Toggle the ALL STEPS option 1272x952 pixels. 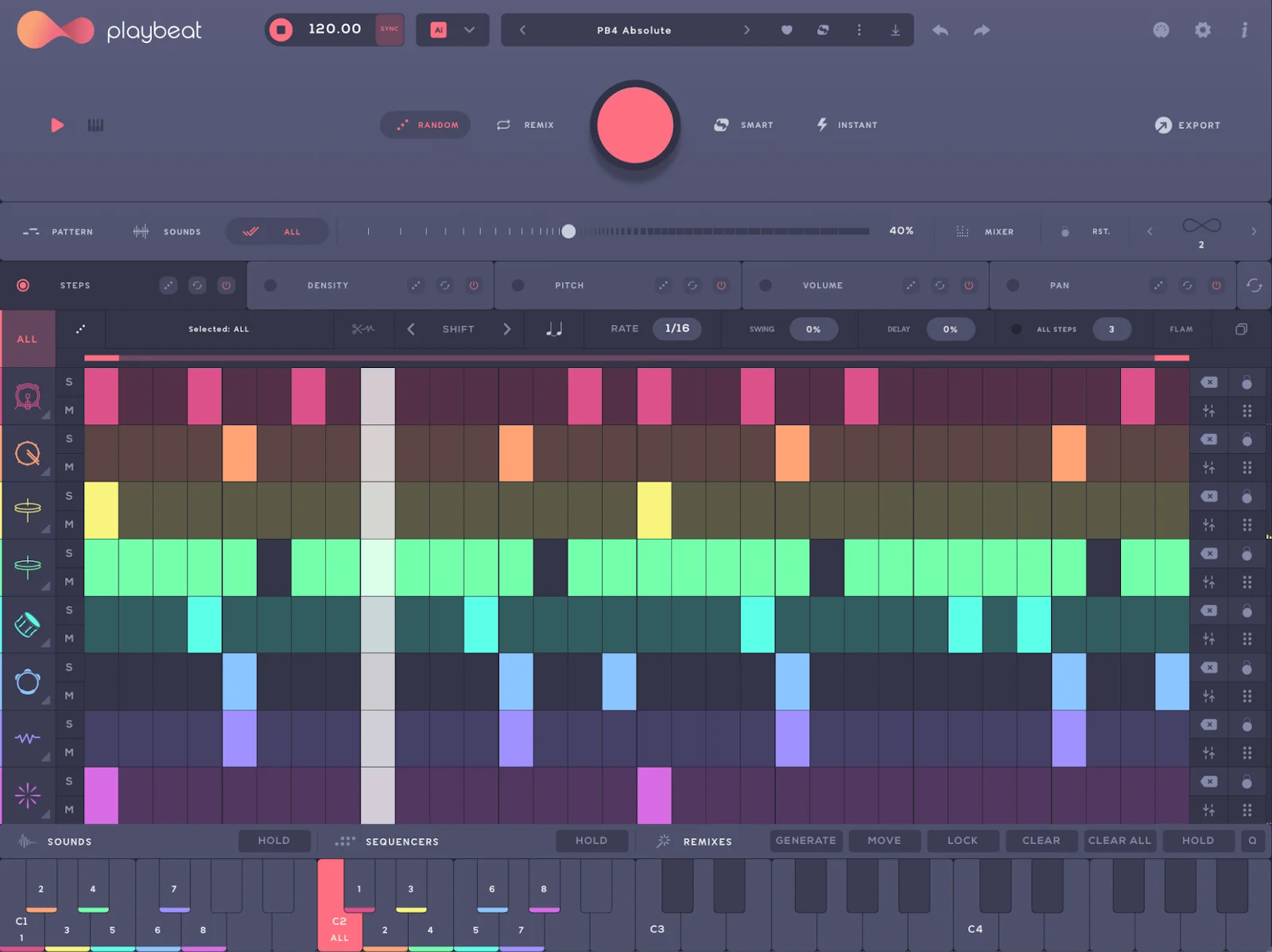click(x=1016, y=329)
